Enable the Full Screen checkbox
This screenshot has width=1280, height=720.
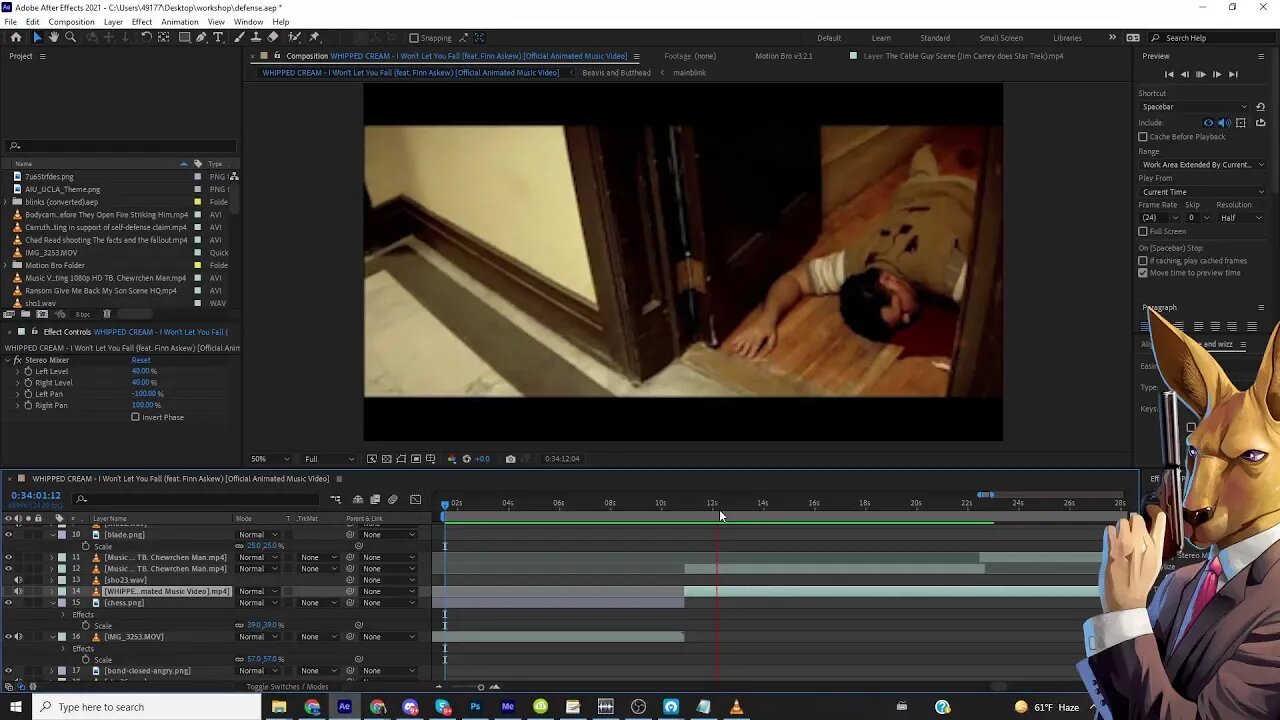[1143, 231]
